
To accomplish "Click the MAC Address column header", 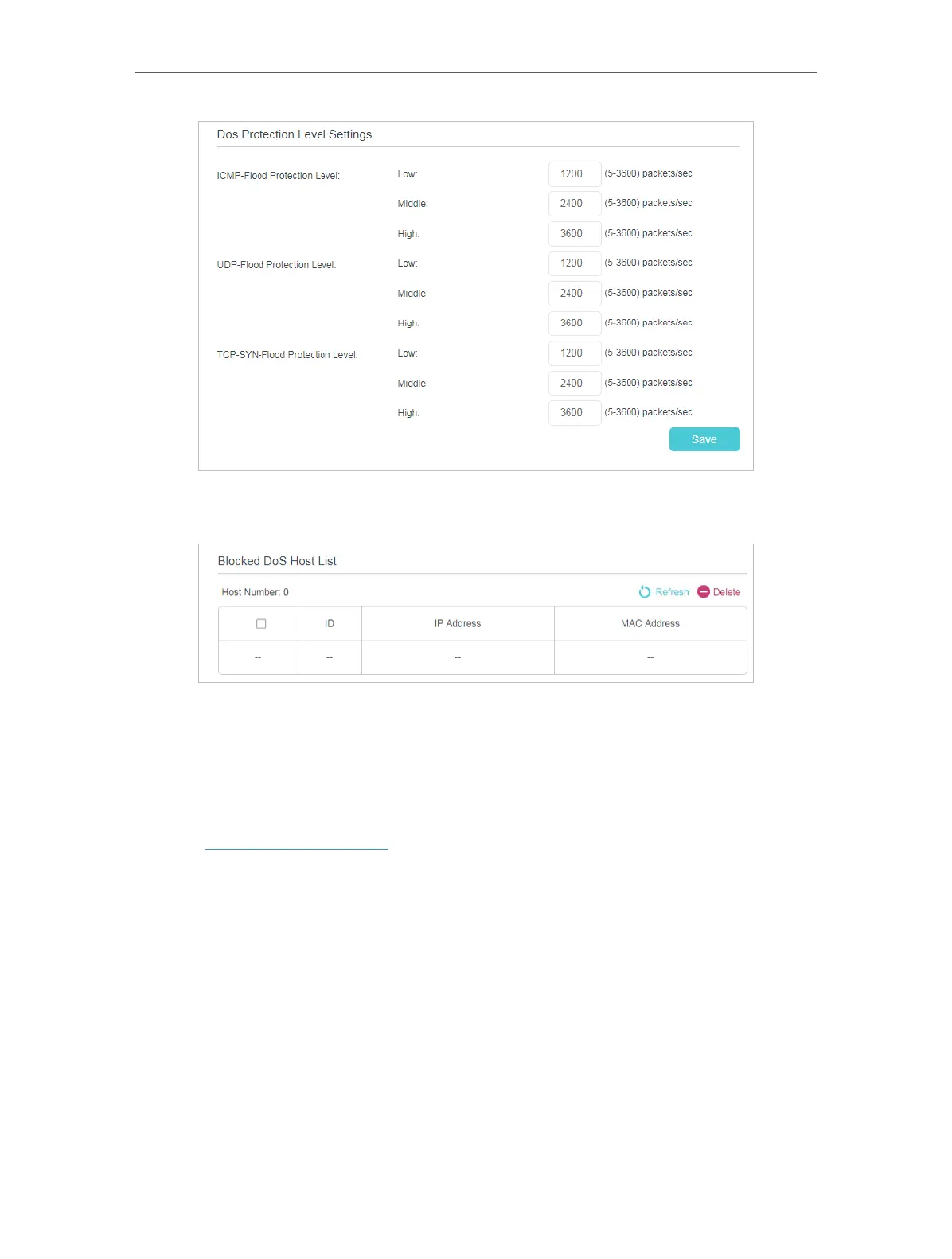I will [x=650, y=624].
